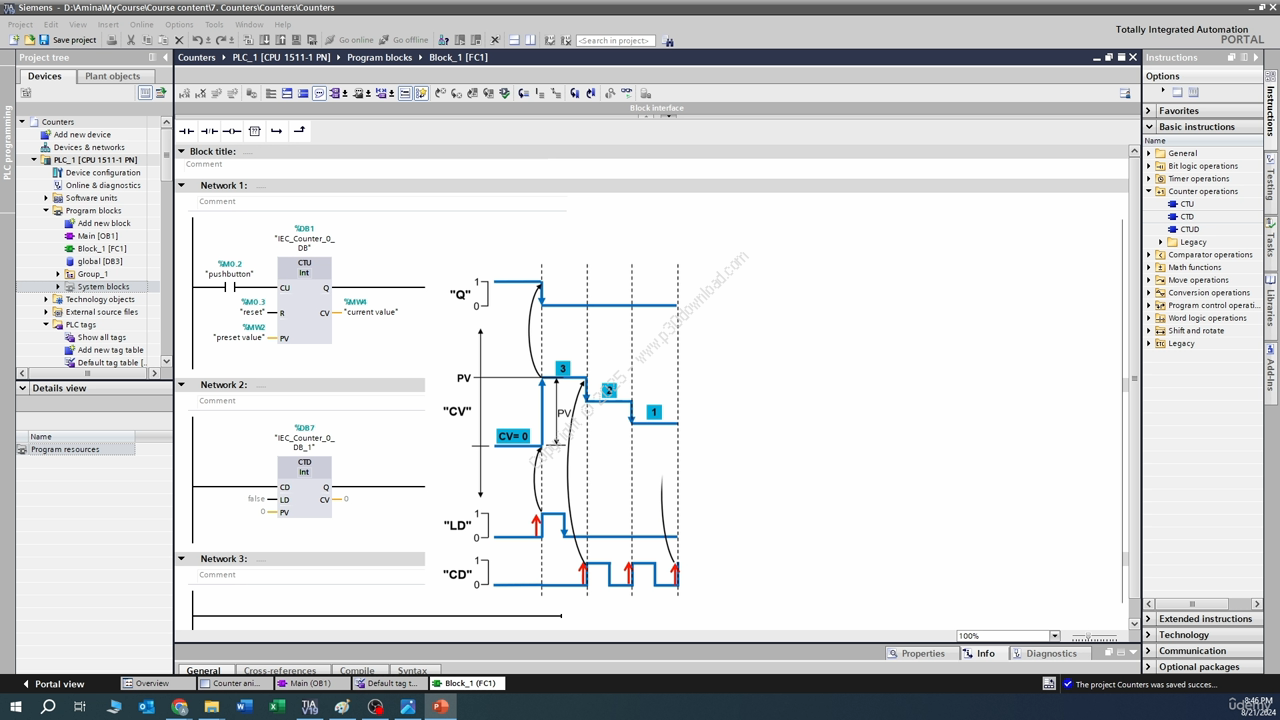Click the Print icon in main toolbar
Image resolution: width=1280 pixels, height=720 pixels.
tap(112, 40)
